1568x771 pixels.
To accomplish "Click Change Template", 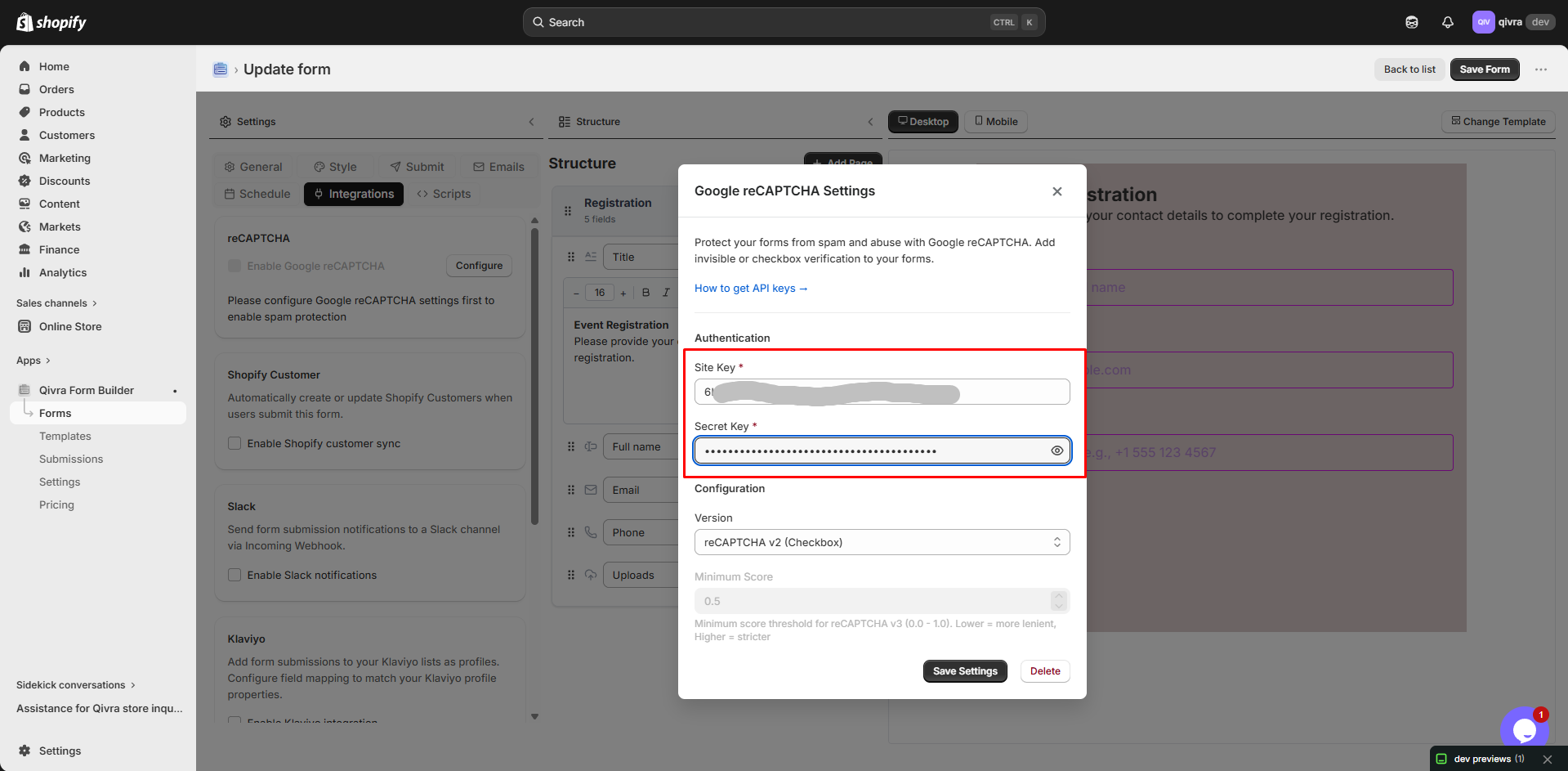I will pos(1499,122).
